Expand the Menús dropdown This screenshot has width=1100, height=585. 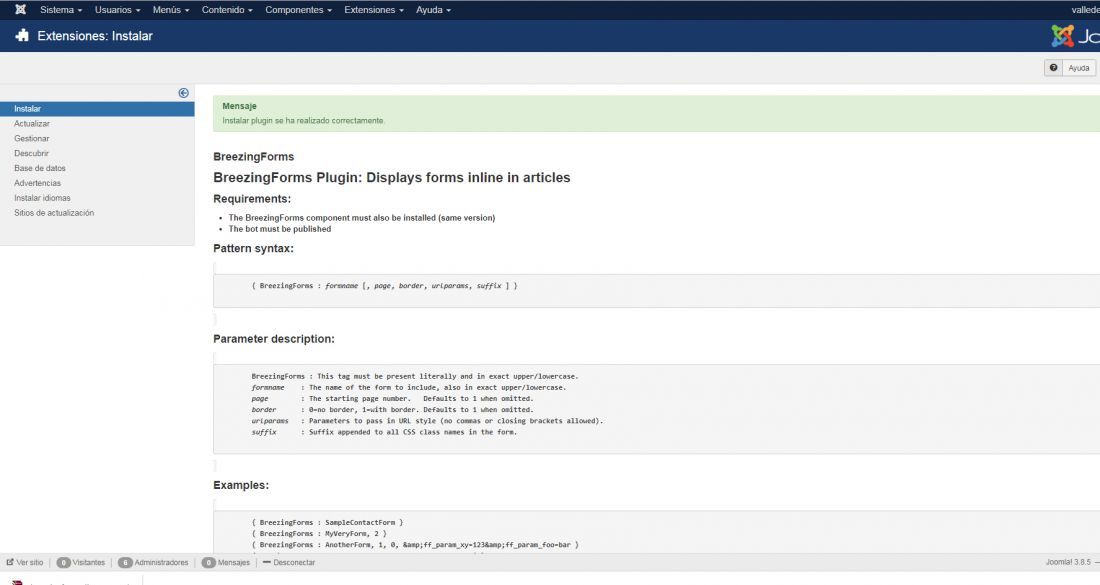pyautogui.click(x=170, y=10)
